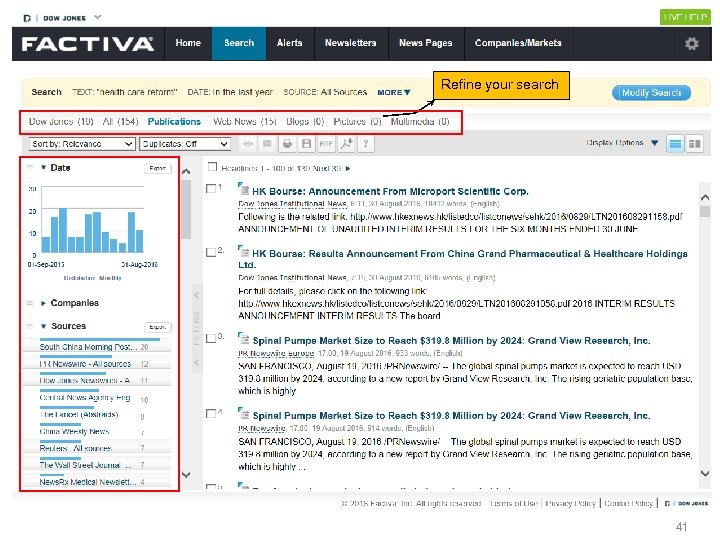Click drag handle beside Date filter
Screen dimensions: 720x540
coord(30,168)
